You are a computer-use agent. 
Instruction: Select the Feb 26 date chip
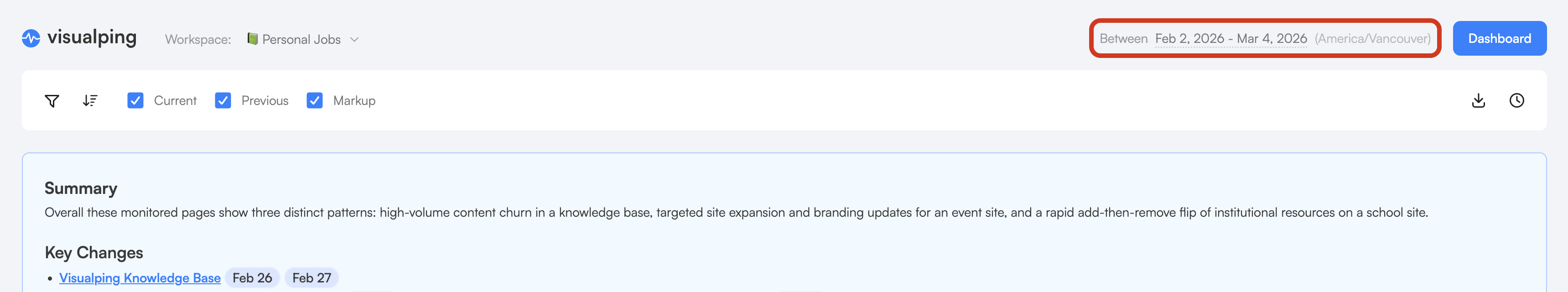coord(252,278)
